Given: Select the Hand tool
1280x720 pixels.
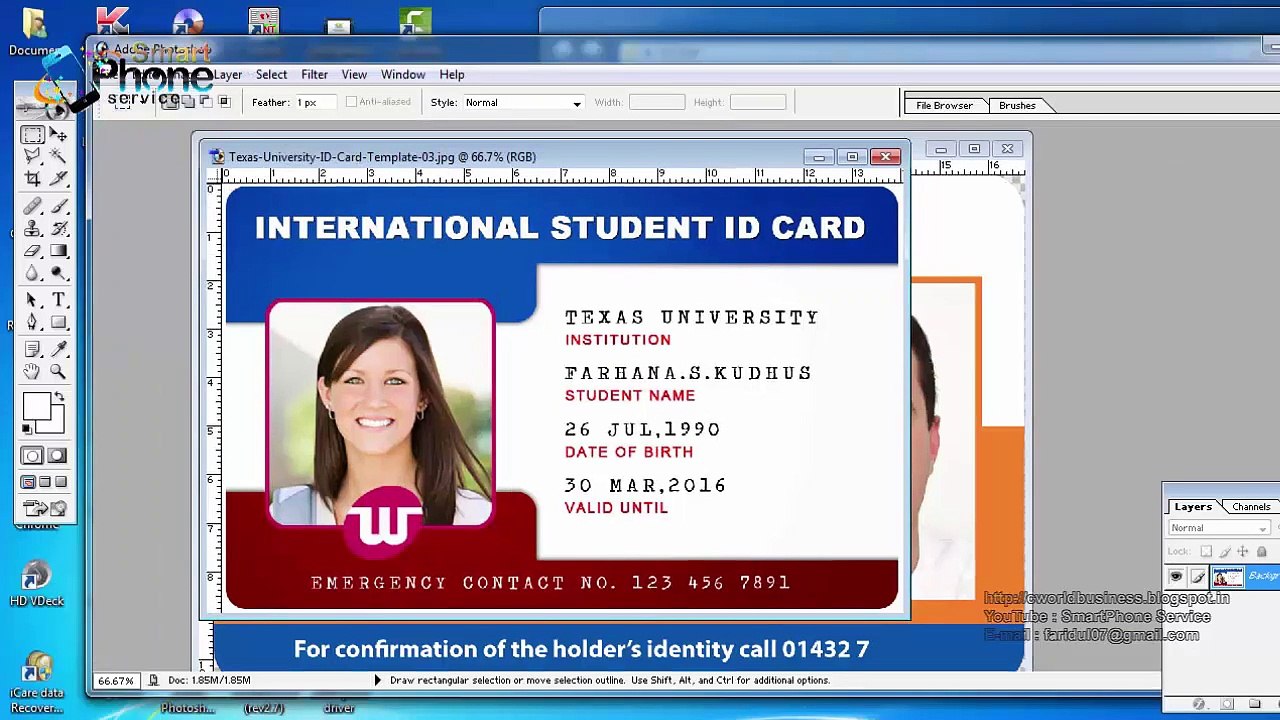Looking at the screenshot, I should click(x=33, y=372).
